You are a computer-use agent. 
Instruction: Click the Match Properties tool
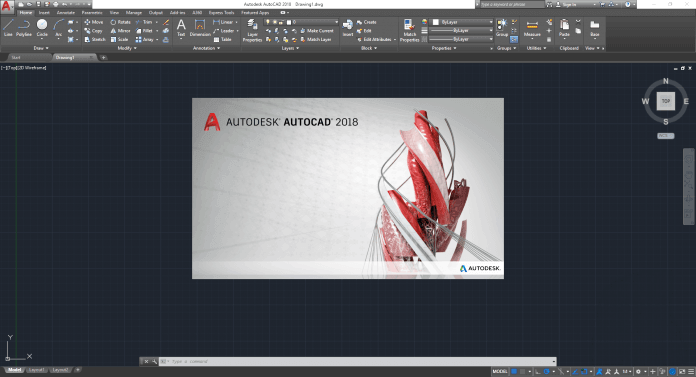point(409,30)
